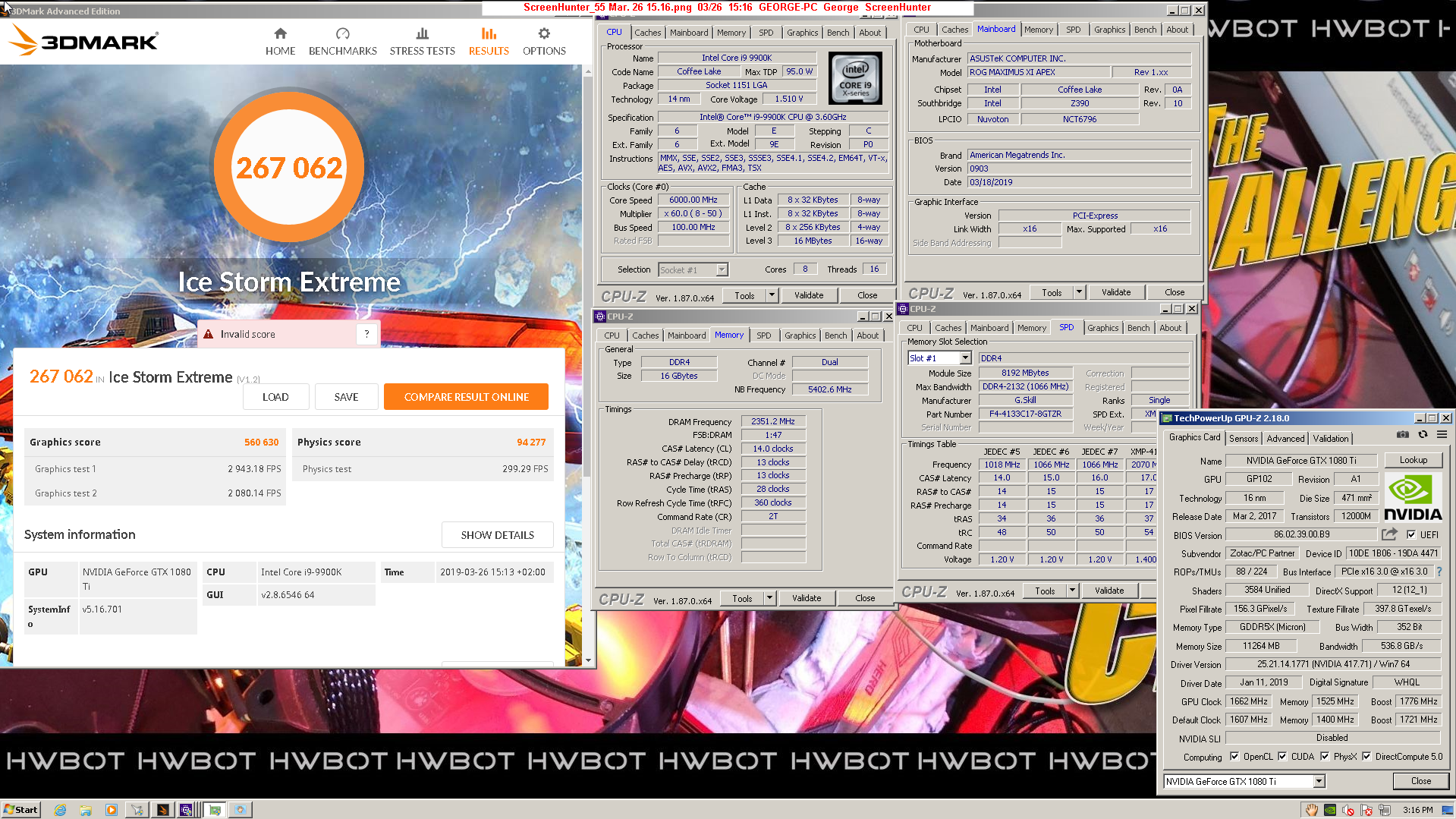Click Validate in the Memory CPU-Z window
This screenshot has width=1456, height=819.
point(807,598)
